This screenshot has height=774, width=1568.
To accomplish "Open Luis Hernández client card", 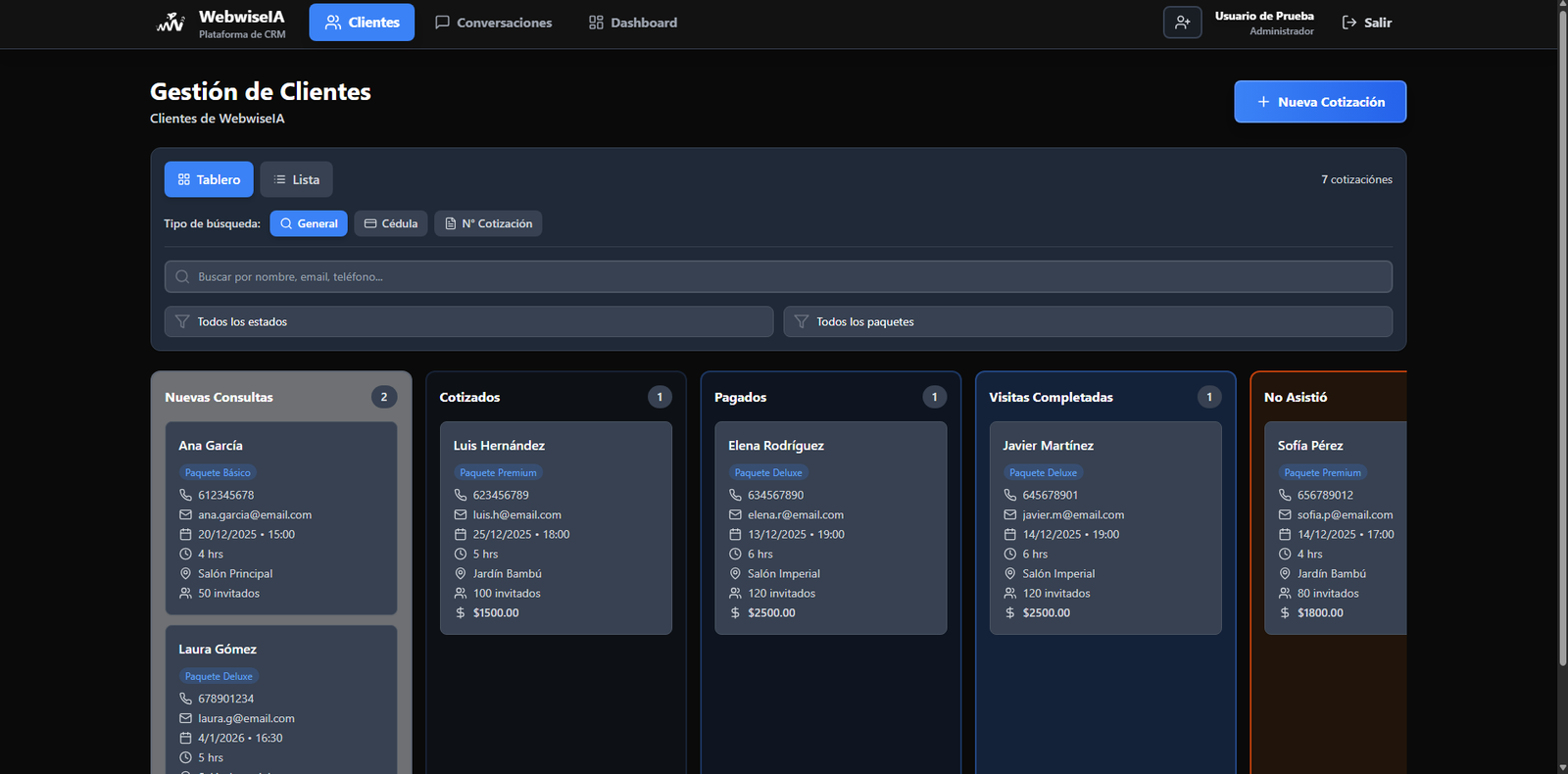I will click(x=556, y=528).
